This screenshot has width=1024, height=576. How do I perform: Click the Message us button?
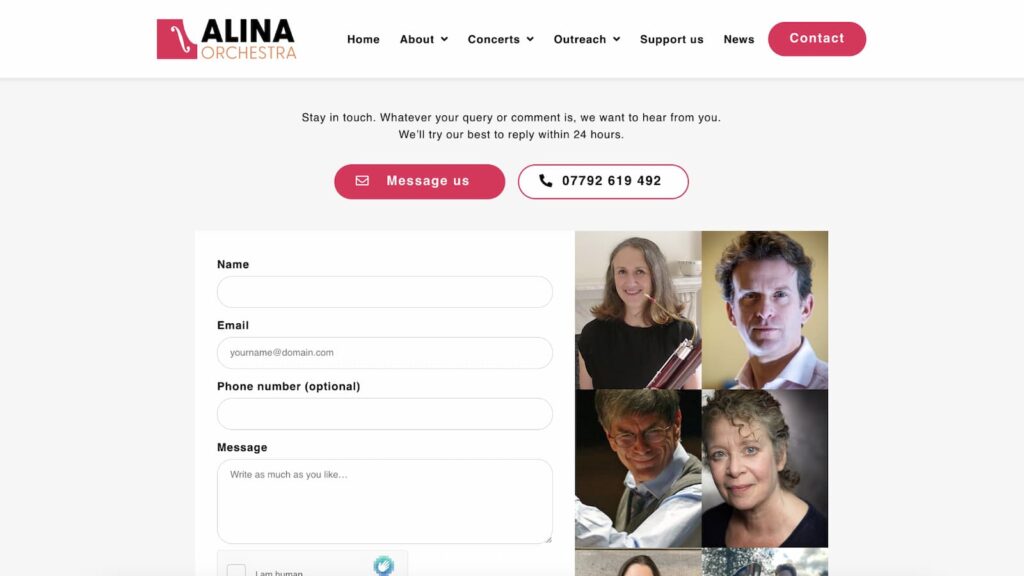click(419, 182)
